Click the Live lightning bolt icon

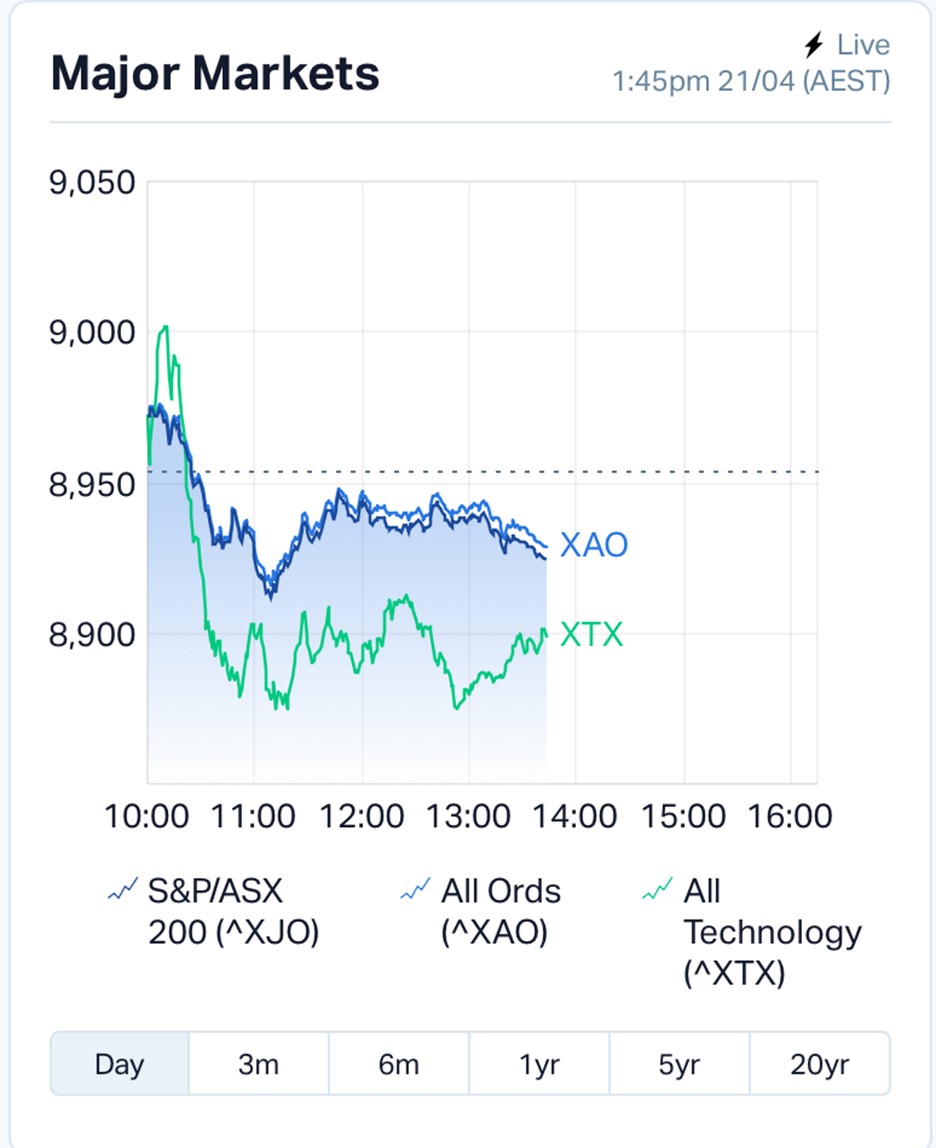[x=814, y=45]
